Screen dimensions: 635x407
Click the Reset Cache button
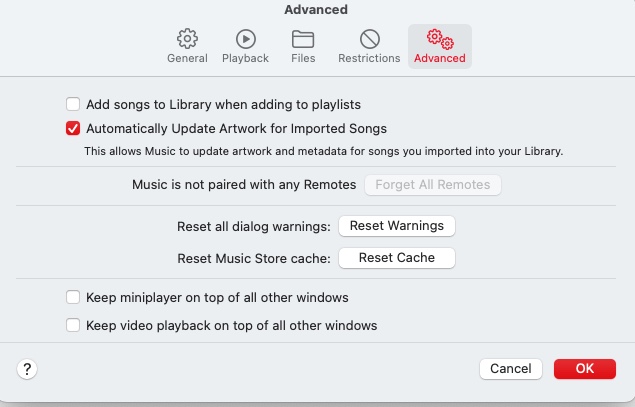coord(397,258)
